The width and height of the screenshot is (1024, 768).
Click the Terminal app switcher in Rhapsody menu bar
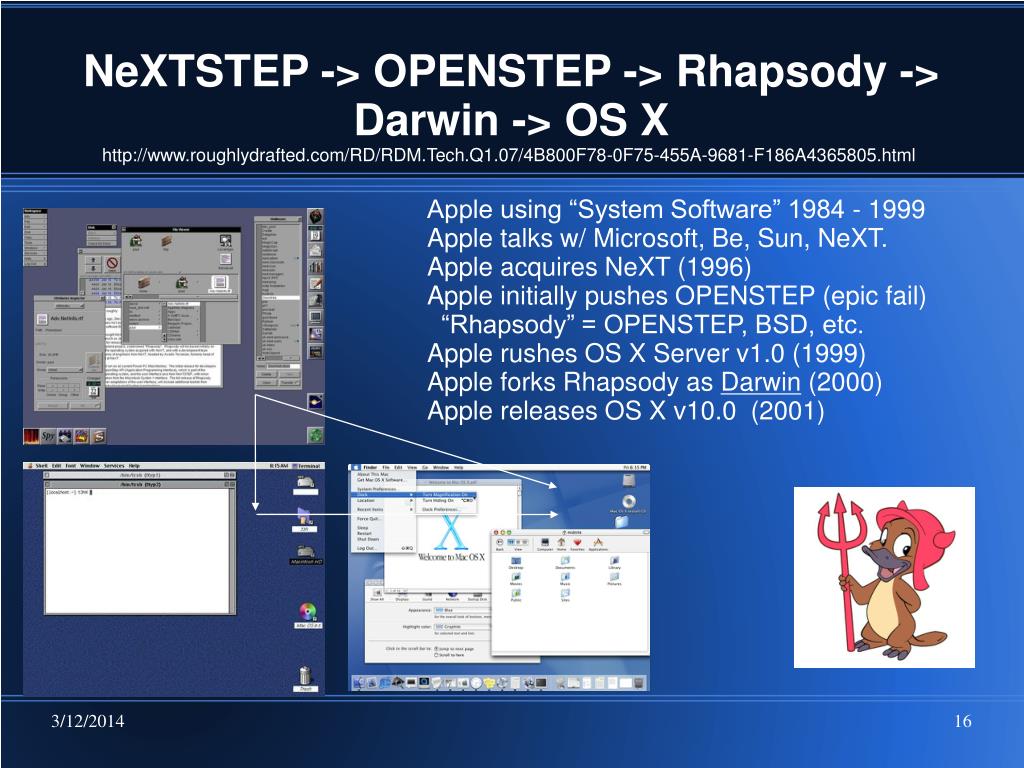coord(306,466)
